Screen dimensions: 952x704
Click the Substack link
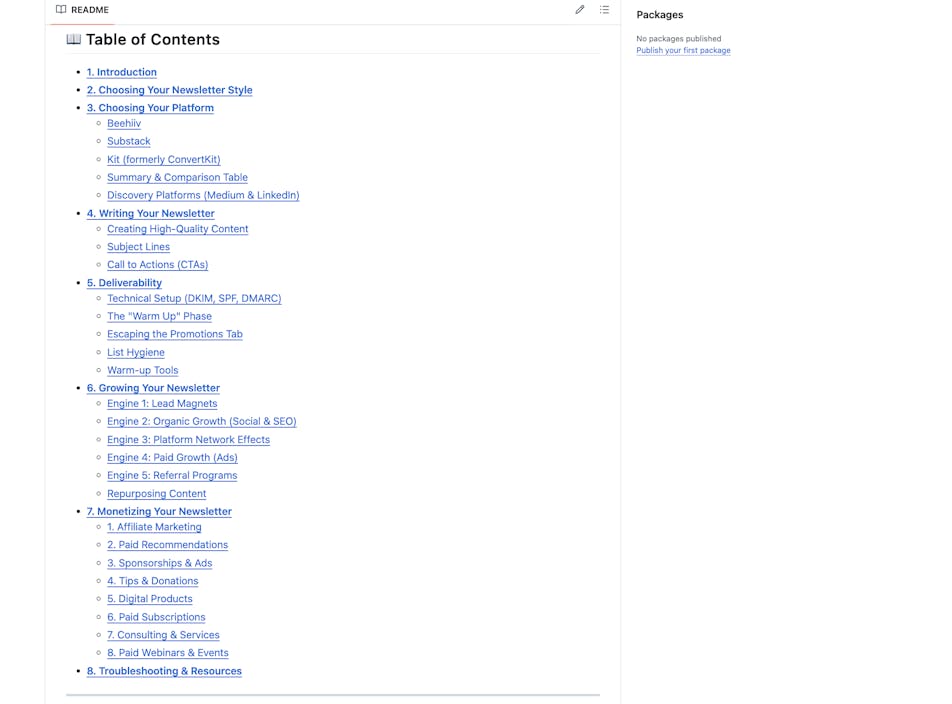point(128,141)
